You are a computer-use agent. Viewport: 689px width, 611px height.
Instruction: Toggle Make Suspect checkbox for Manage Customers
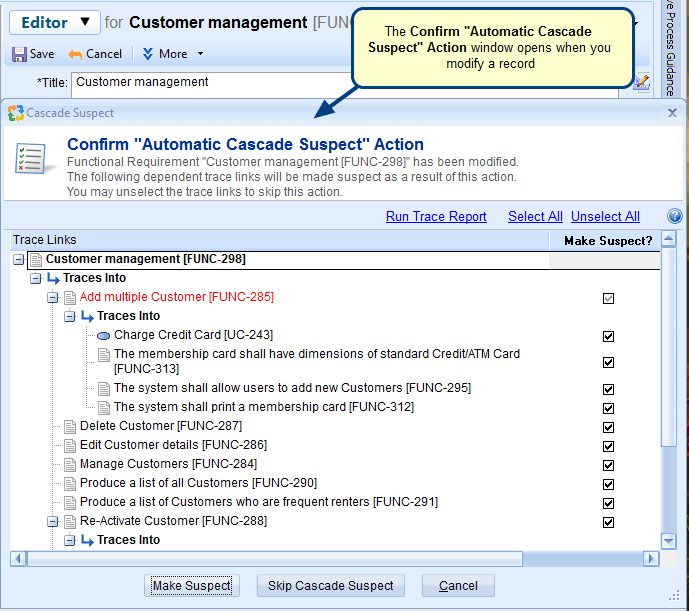coord(608,465)
